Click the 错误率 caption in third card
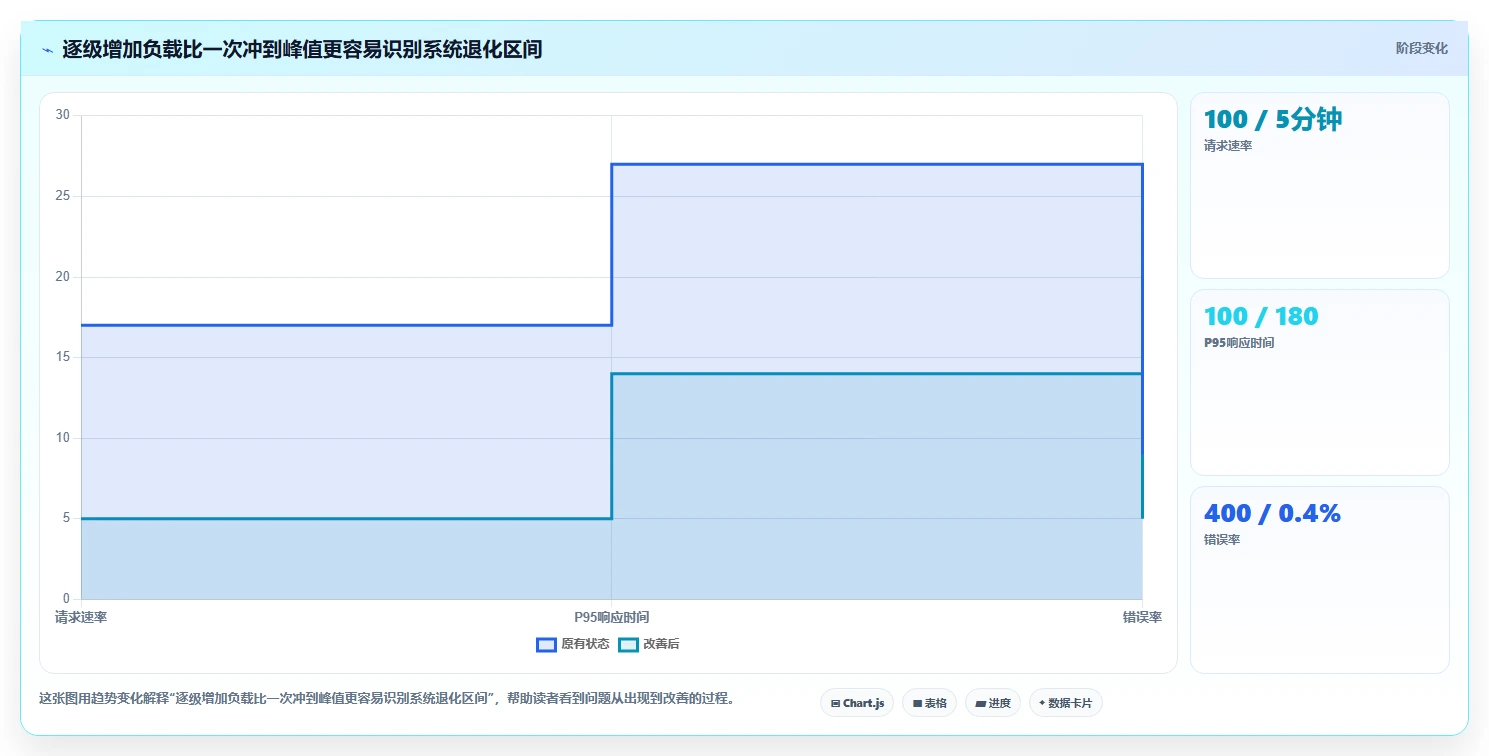Screen dimensions: 1489x756 coord(1222,540)
